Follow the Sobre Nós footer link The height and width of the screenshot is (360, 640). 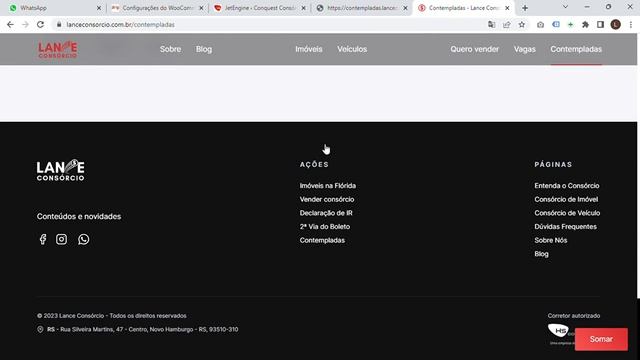[551, 240]
